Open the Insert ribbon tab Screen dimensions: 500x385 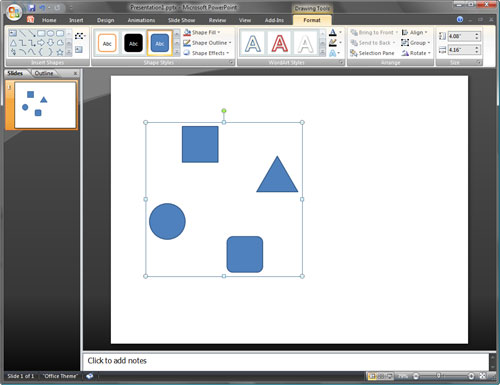(76, 20)
